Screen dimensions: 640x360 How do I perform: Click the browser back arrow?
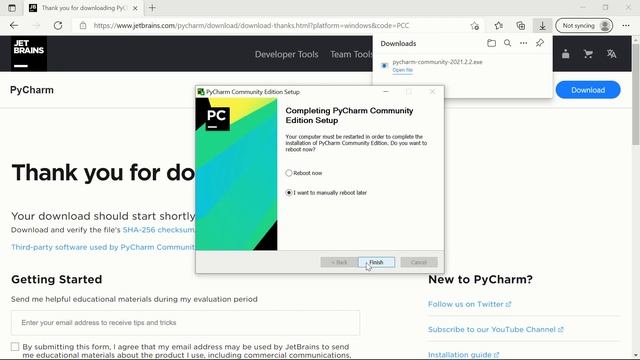point(14,25)
